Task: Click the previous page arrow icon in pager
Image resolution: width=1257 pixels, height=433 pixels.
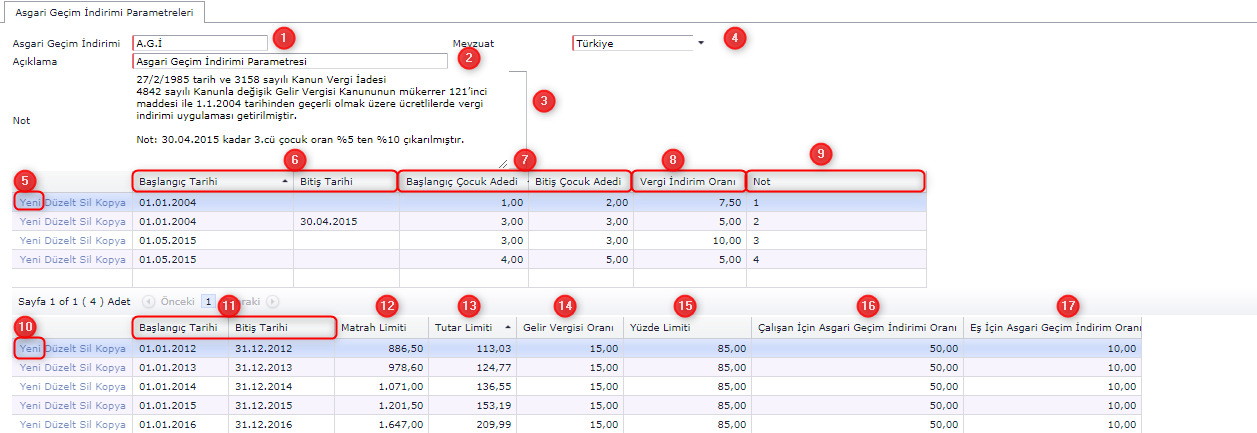Action: click(x=148, y=300)
